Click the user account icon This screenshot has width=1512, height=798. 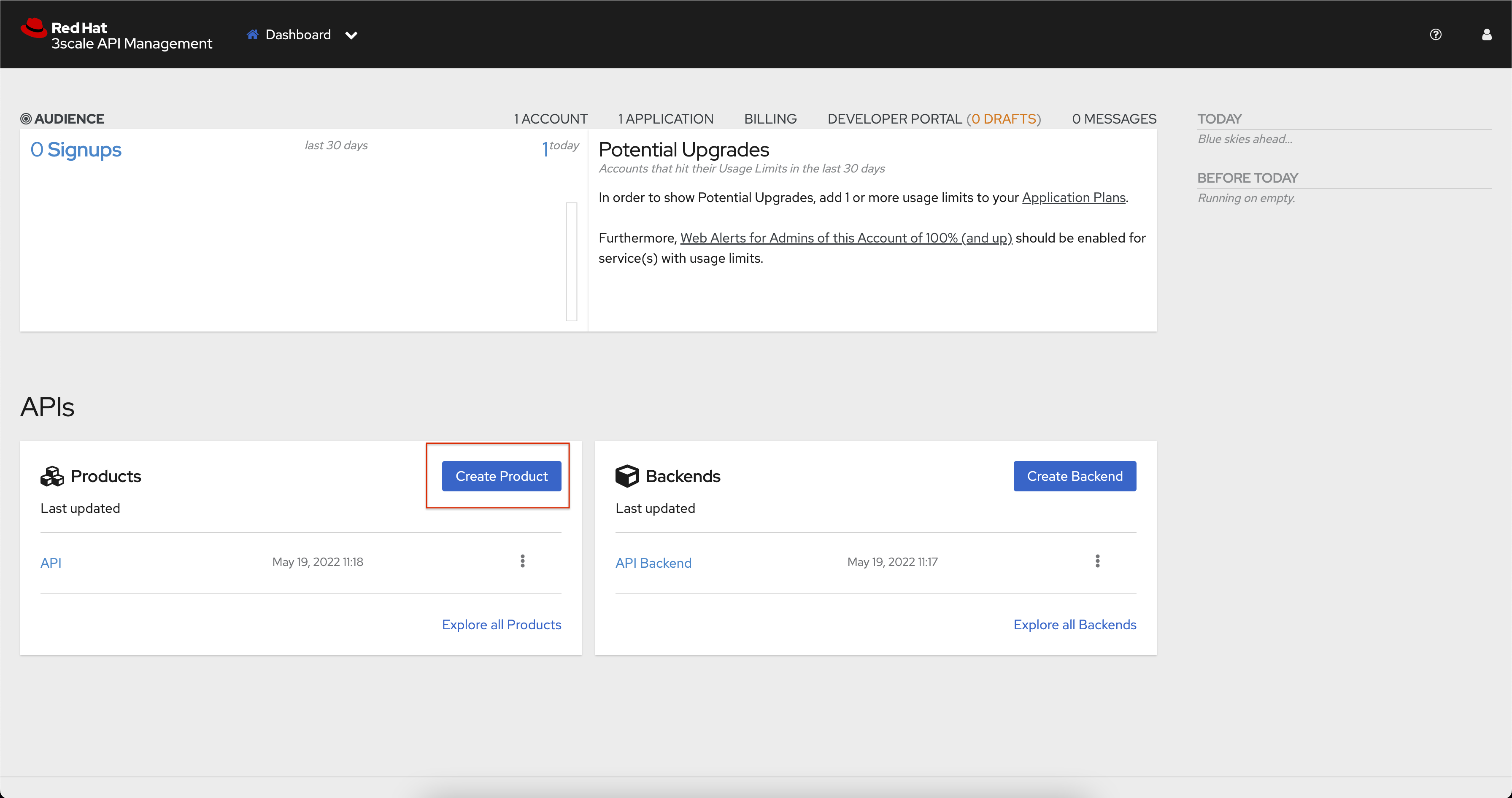pos(1486,34)
